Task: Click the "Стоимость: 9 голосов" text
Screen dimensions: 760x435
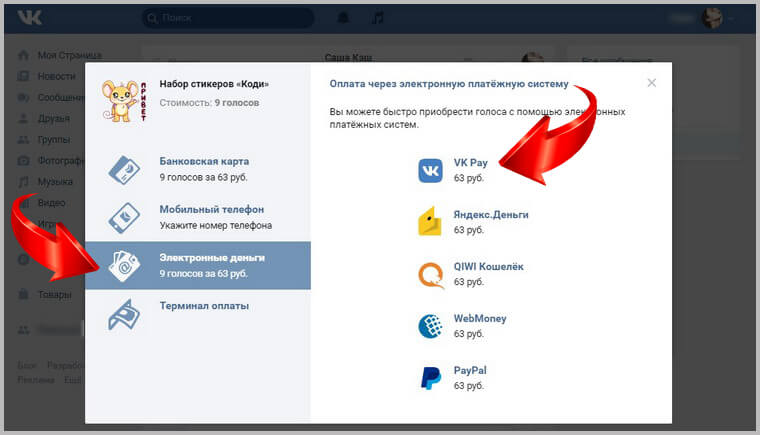Action: tap(209, 103)
